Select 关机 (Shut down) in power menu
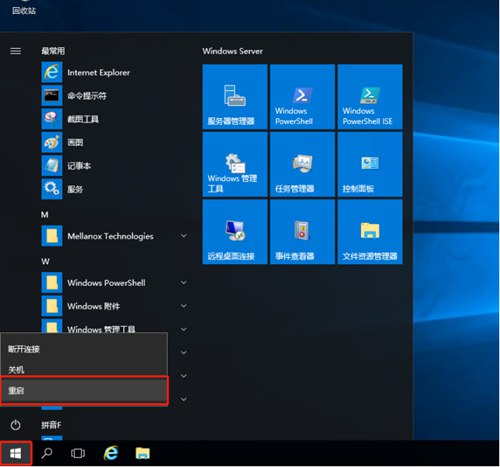The width and height of the screenshot is (500, 467). [84, 369]
